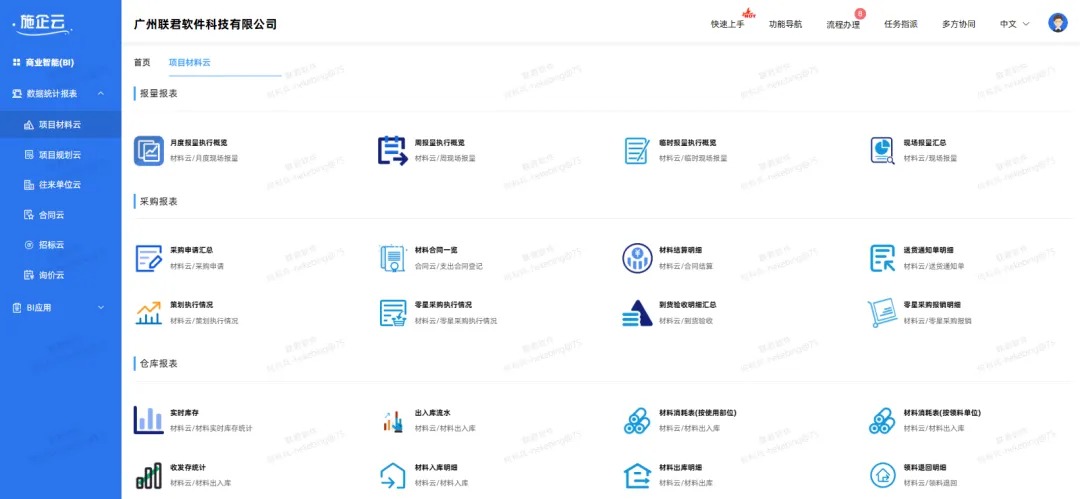Click the 广州联君软件科技有限公司 company name
The width and height of the screenshot is (1080, 499).
(x=205, y=24)
